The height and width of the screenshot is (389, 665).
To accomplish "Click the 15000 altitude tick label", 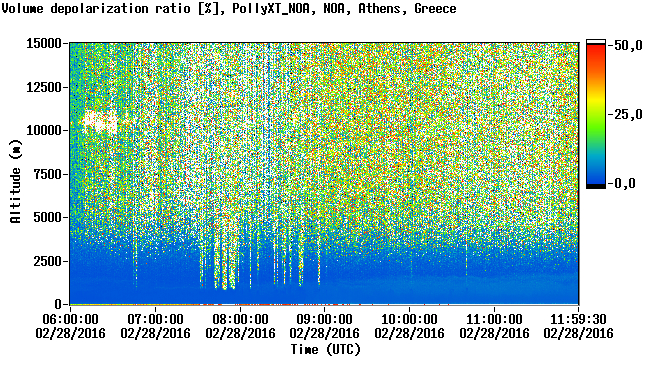I will click(44, 43).
